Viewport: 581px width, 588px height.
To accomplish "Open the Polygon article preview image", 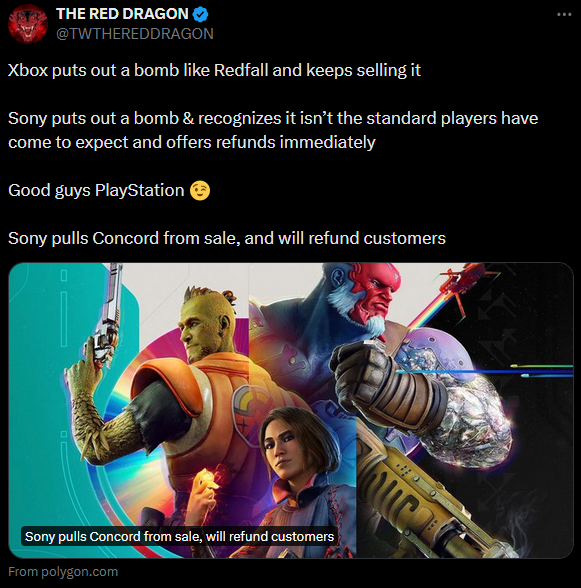I will point(291,410).
